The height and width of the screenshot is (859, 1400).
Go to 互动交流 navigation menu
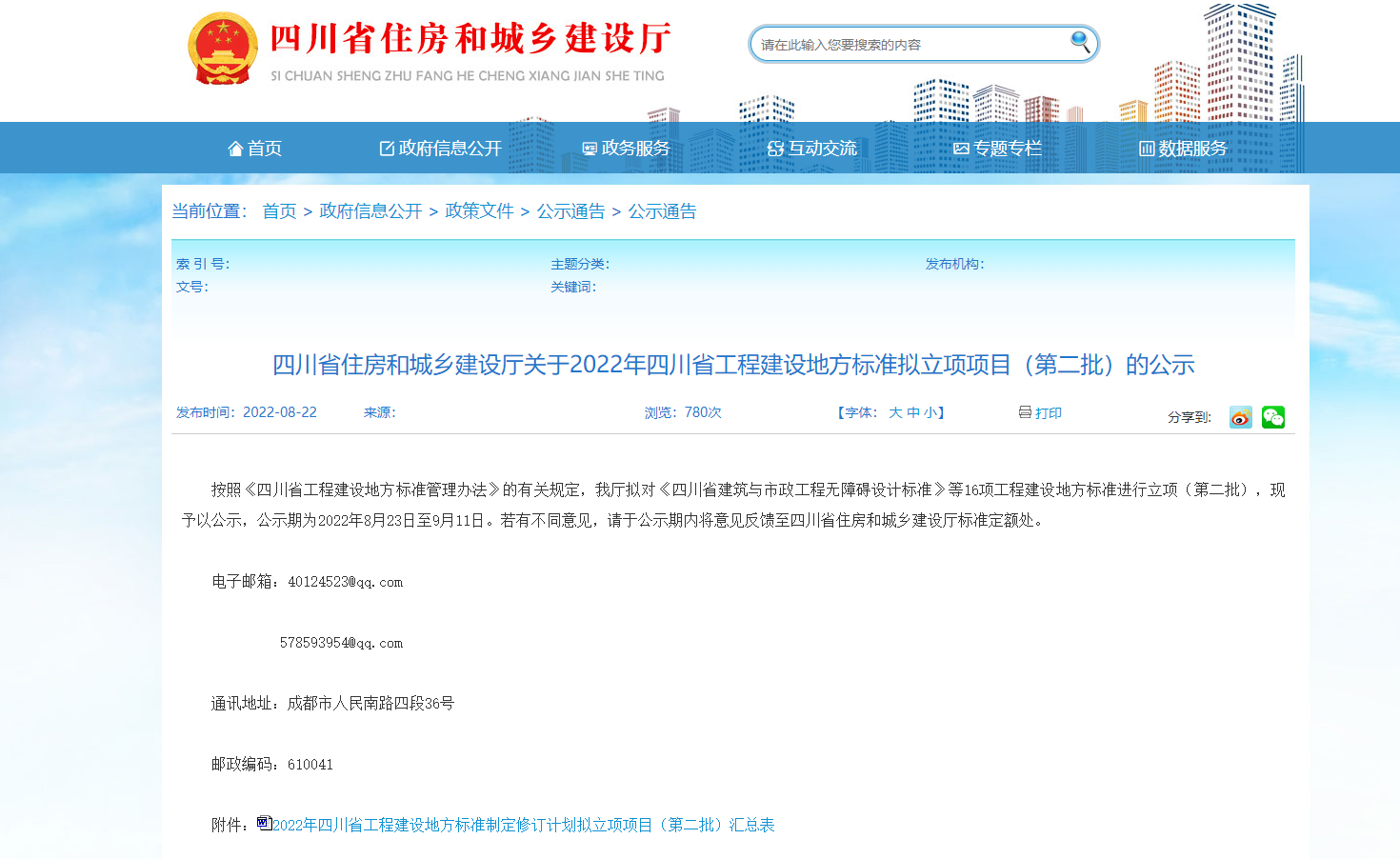(812, 149)
